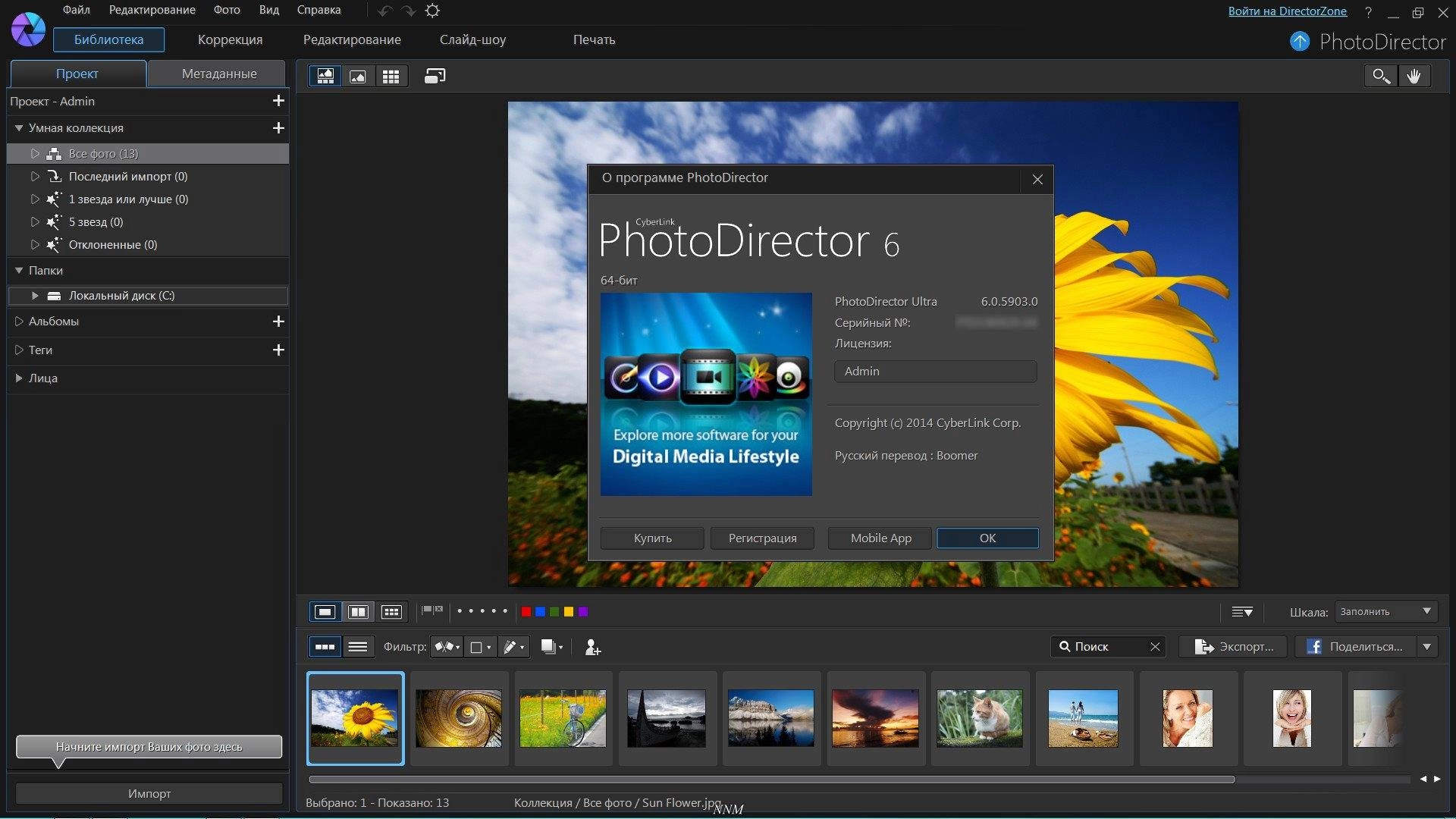The width and height of the screenshot is (1456, 819).
Task: Expand the Лица section
Action: click(x=19, y=378)
